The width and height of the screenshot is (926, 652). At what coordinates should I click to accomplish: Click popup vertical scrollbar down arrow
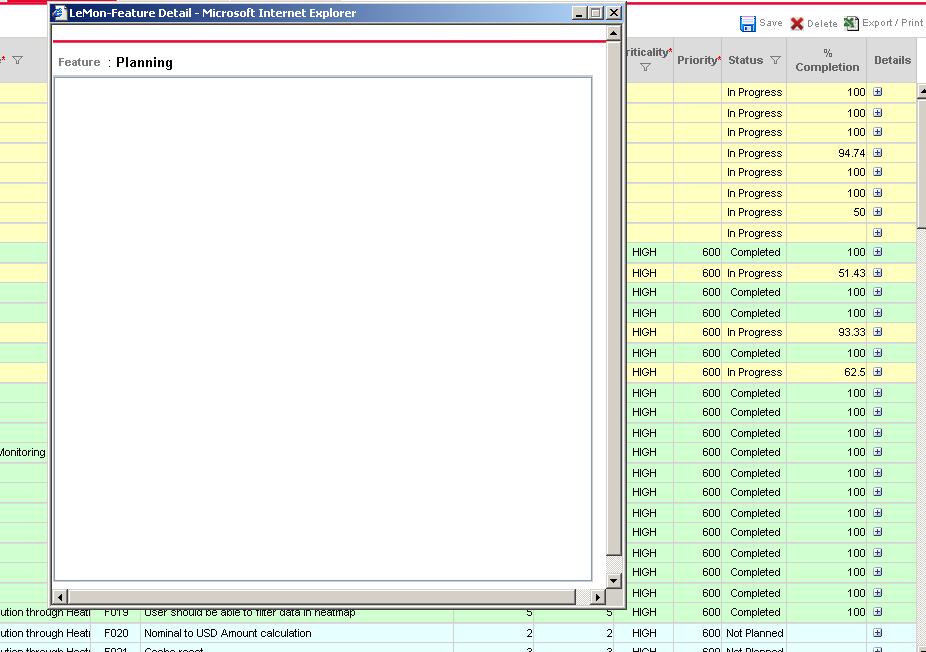[x=614, y=581]
